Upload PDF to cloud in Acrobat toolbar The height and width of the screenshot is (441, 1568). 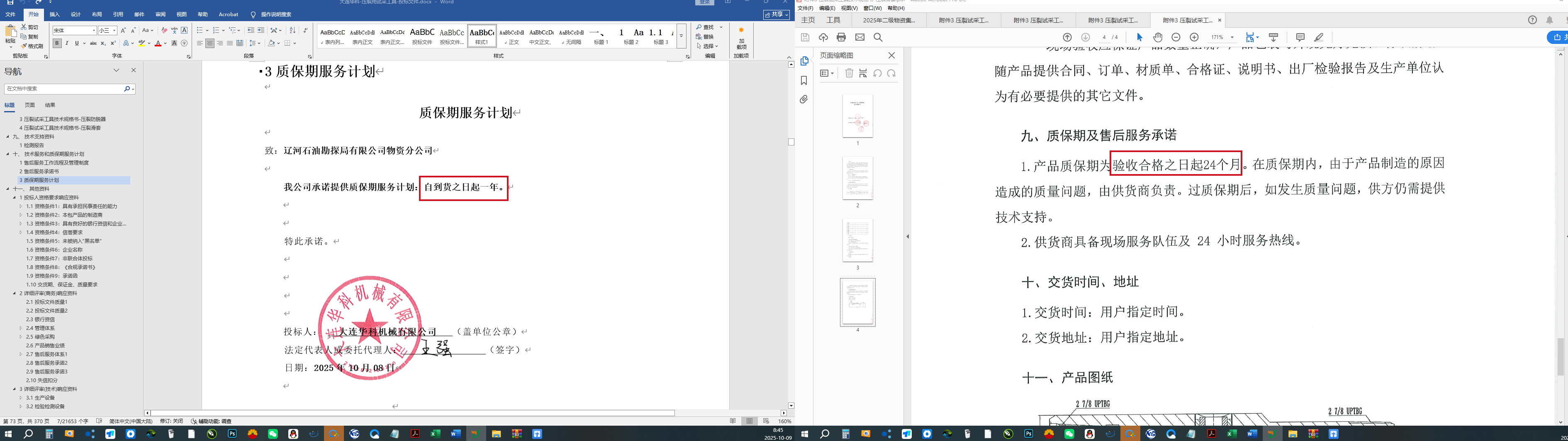tap(823, 37)
